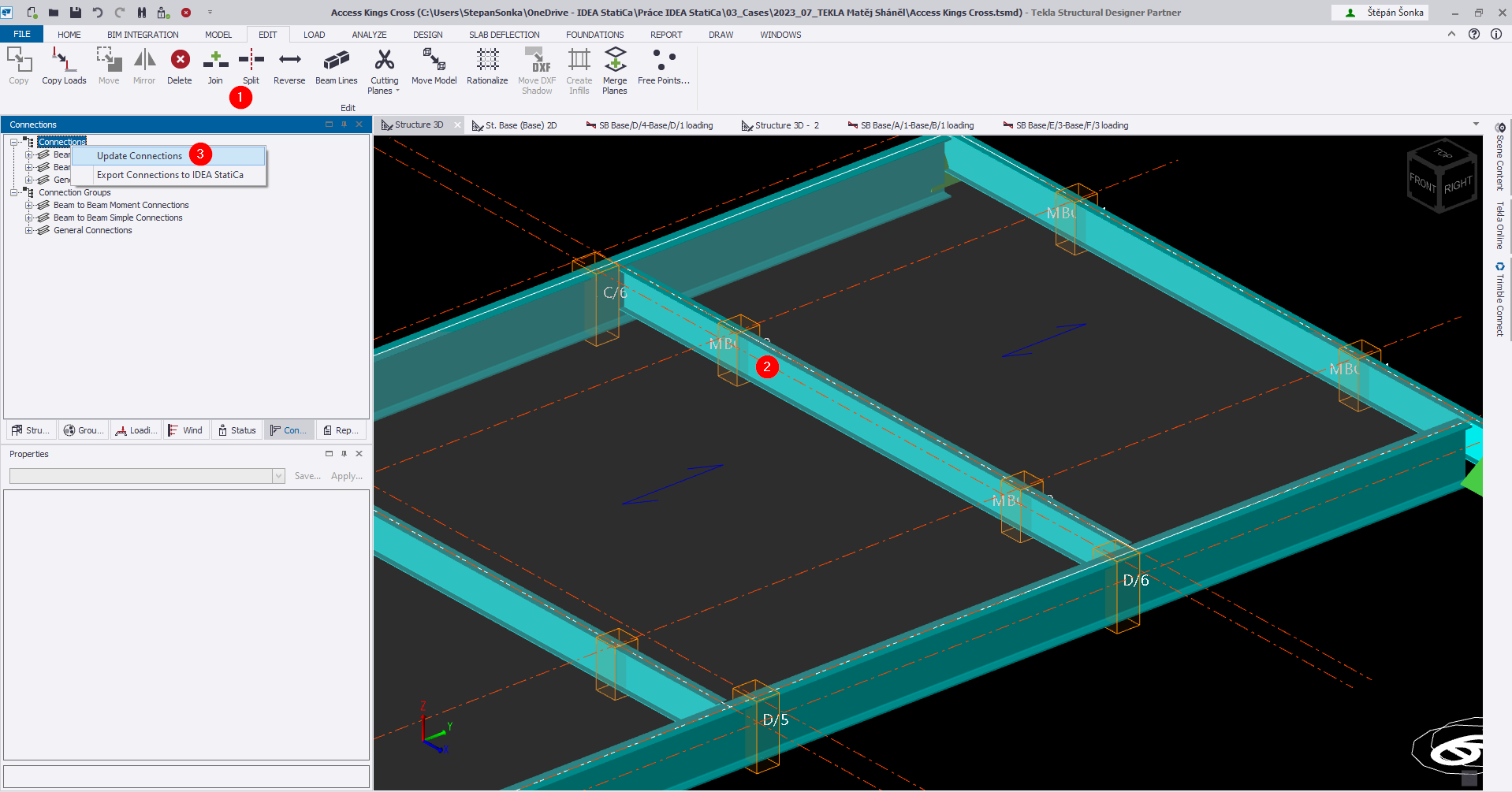The image size is (1512, 792).
Task: Click the Copy Loads icon
Action: 64,66
